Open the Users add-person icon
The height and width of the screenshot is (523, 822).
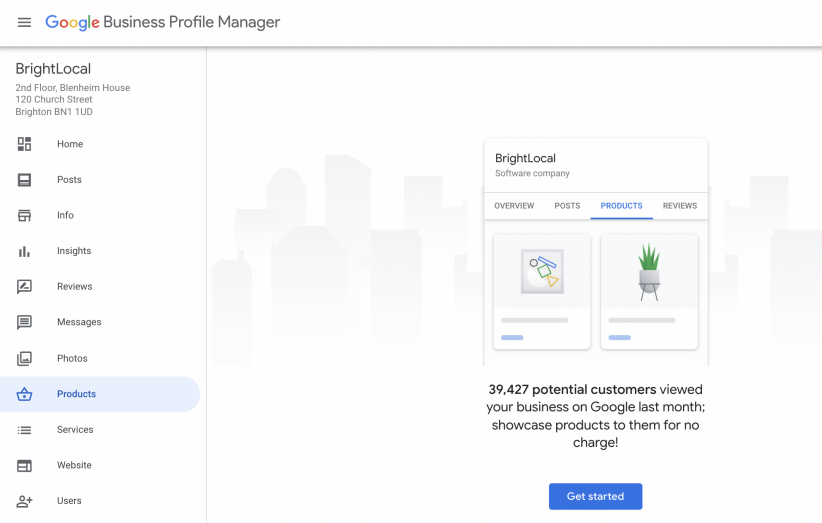point(24,501)
